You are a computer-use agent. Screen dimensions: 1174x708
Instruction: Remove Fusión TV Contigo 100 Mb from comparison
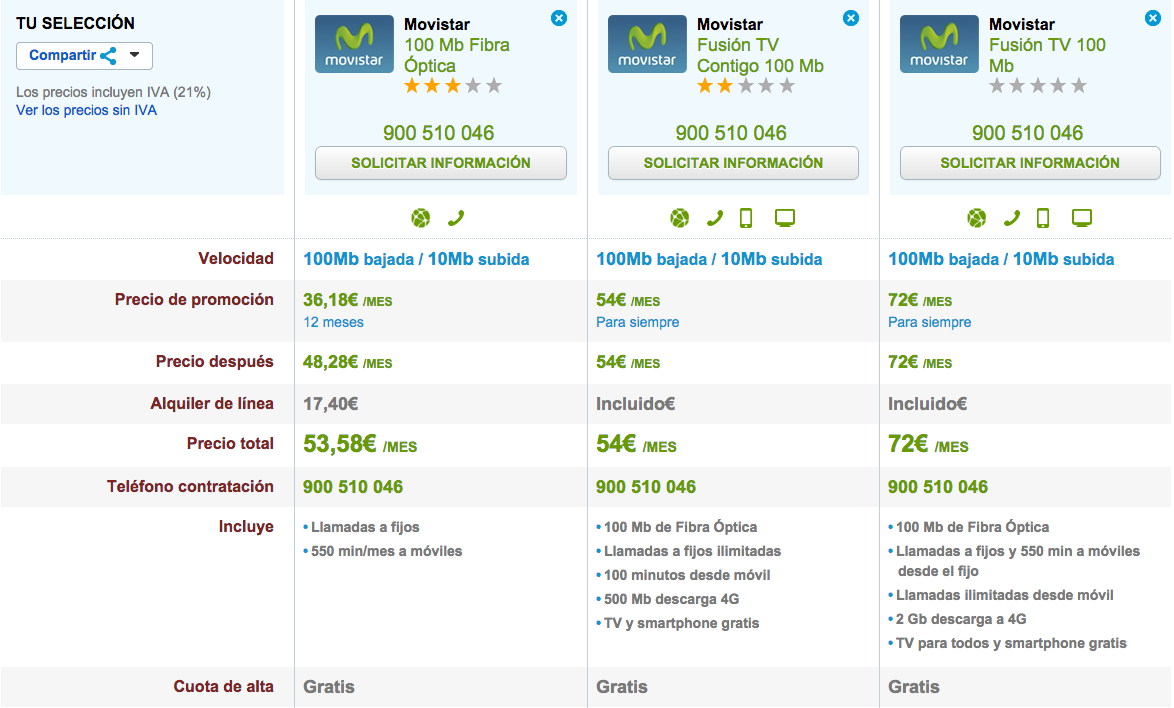851,18
